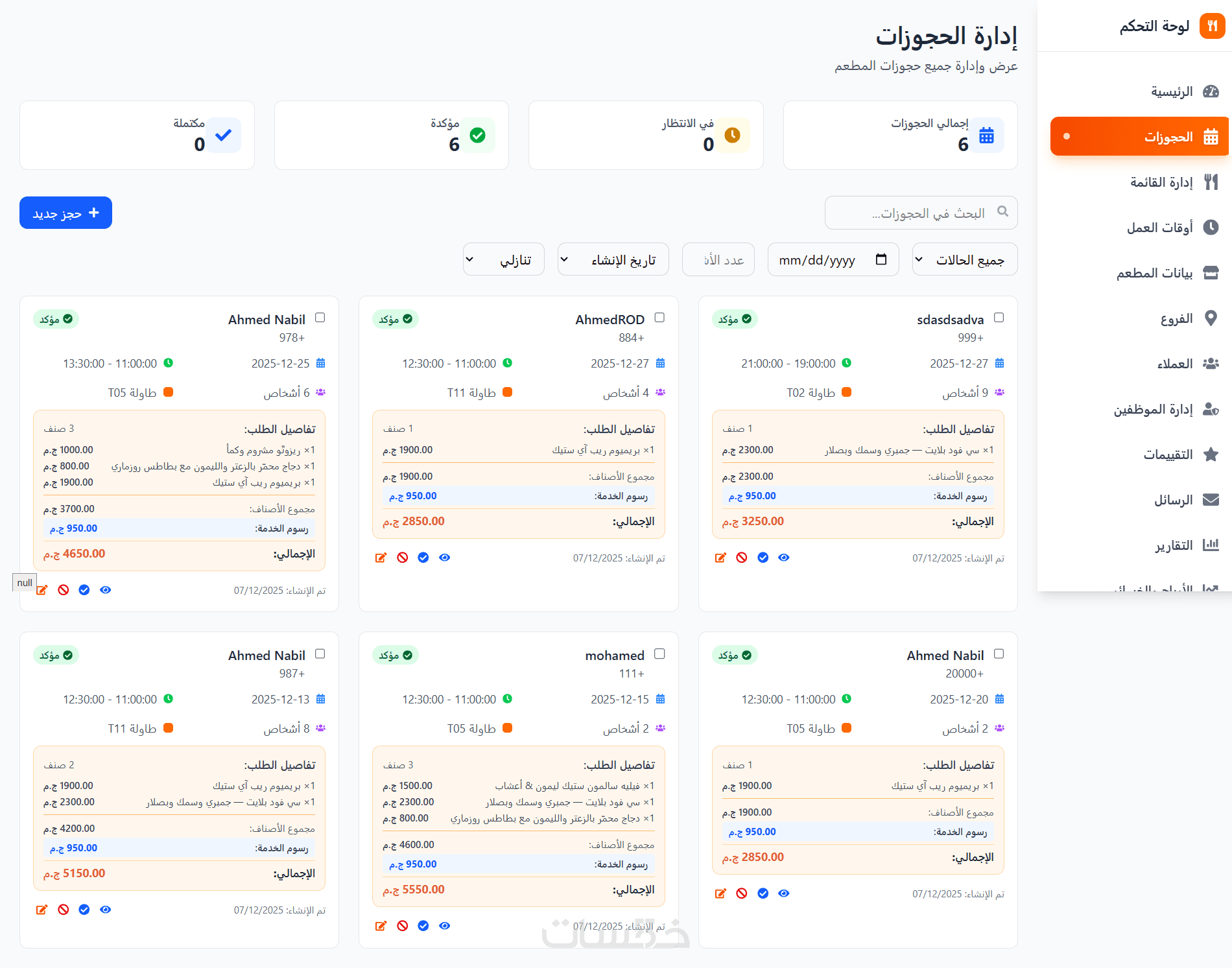Click the calendar icon in date filter

coord(881,259)
